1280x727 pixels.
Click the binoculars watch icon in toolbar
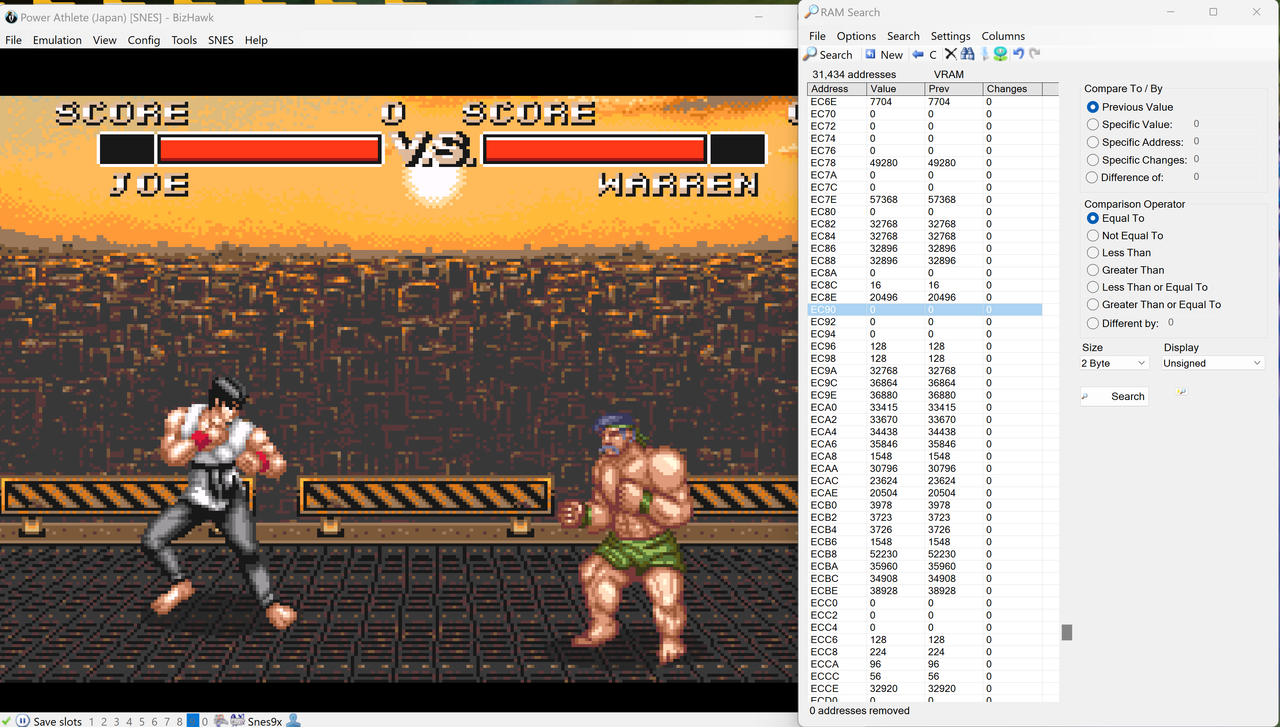coord(967,54)
